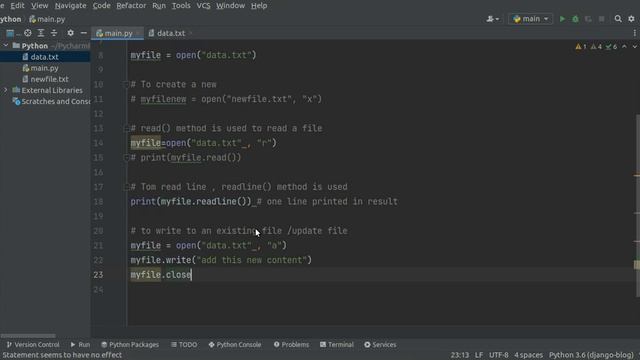The height and width of the screenshot is (360, 640).
Task: Open the Problems tool window
Action: [x=291, y=345]
